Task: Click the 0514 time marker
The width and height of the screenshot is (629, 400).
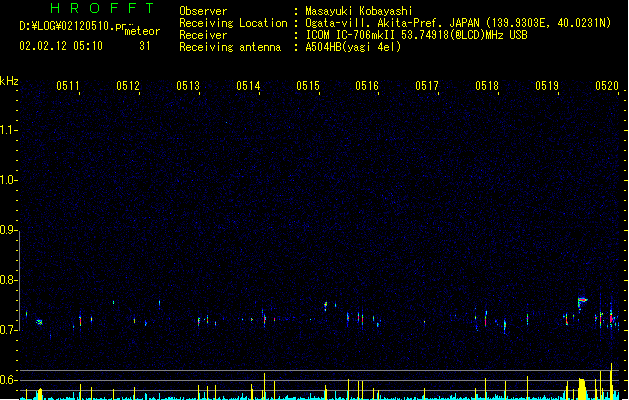Action: (248, 86)
